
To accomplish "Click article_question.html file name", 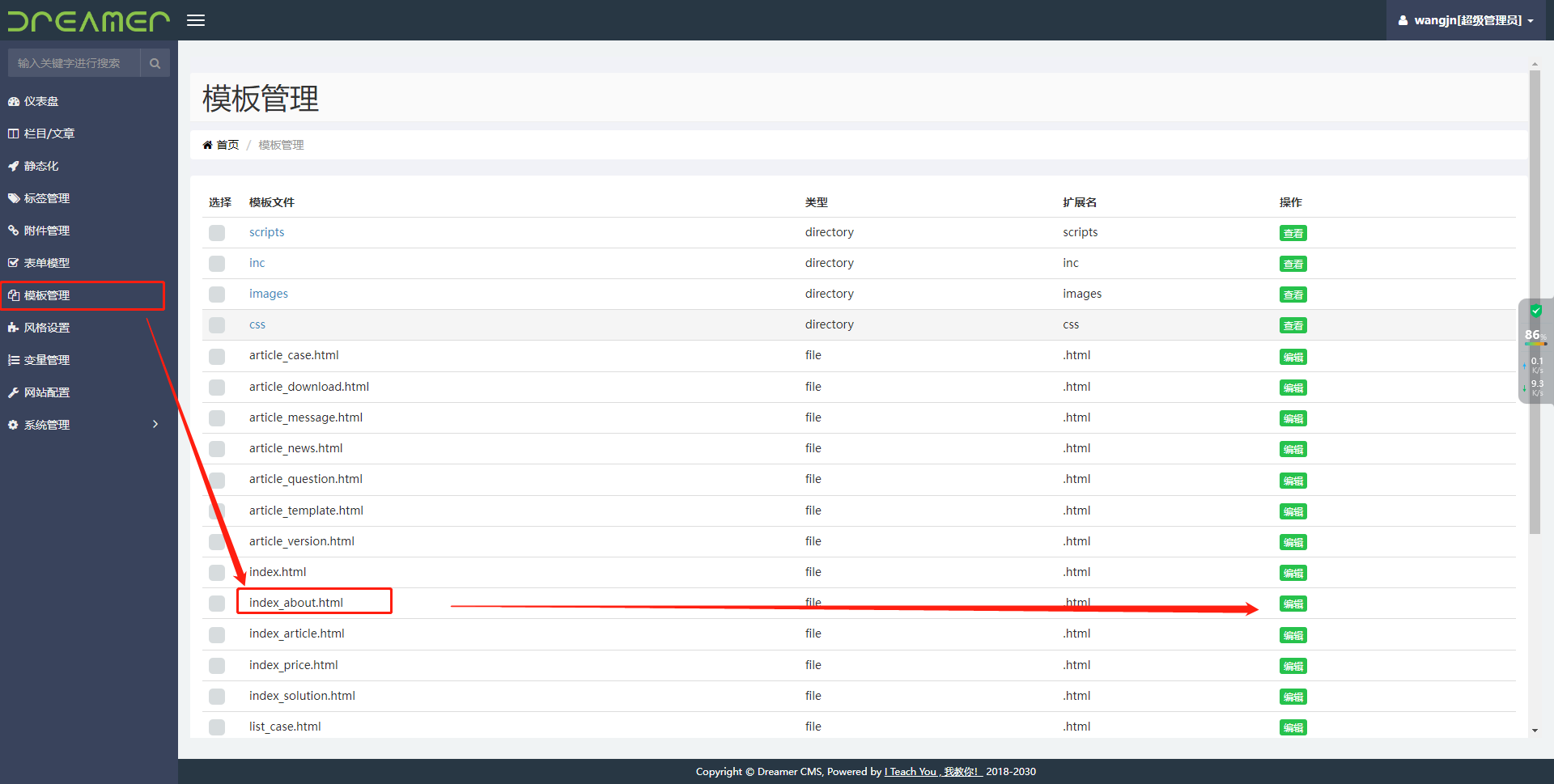I will [x=306, y=479].
